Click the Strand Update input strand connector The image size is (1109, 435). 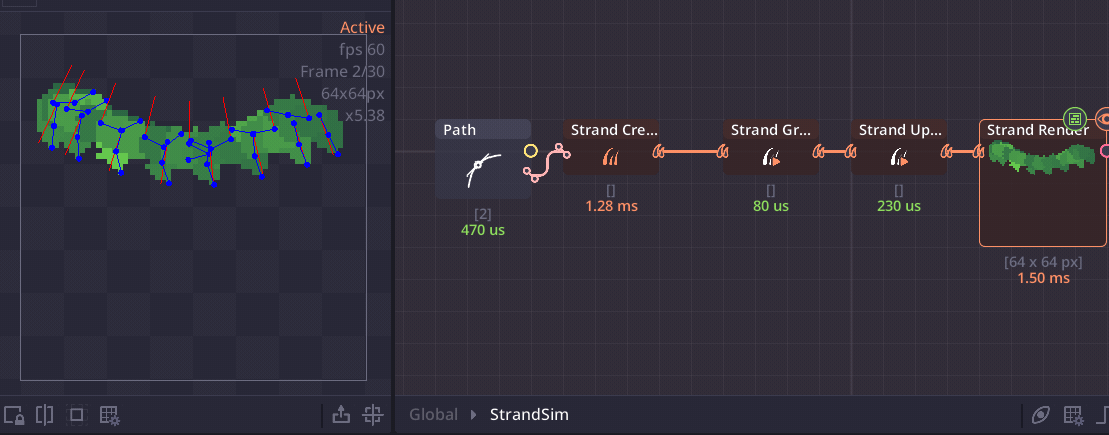852,151
